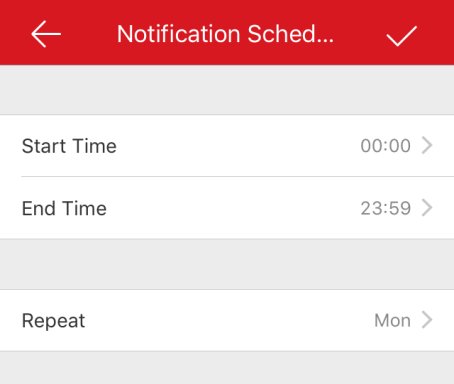Tap the gray area below the Repeat row
Viewport: 454px width, 384px height.
click(227, 368)
